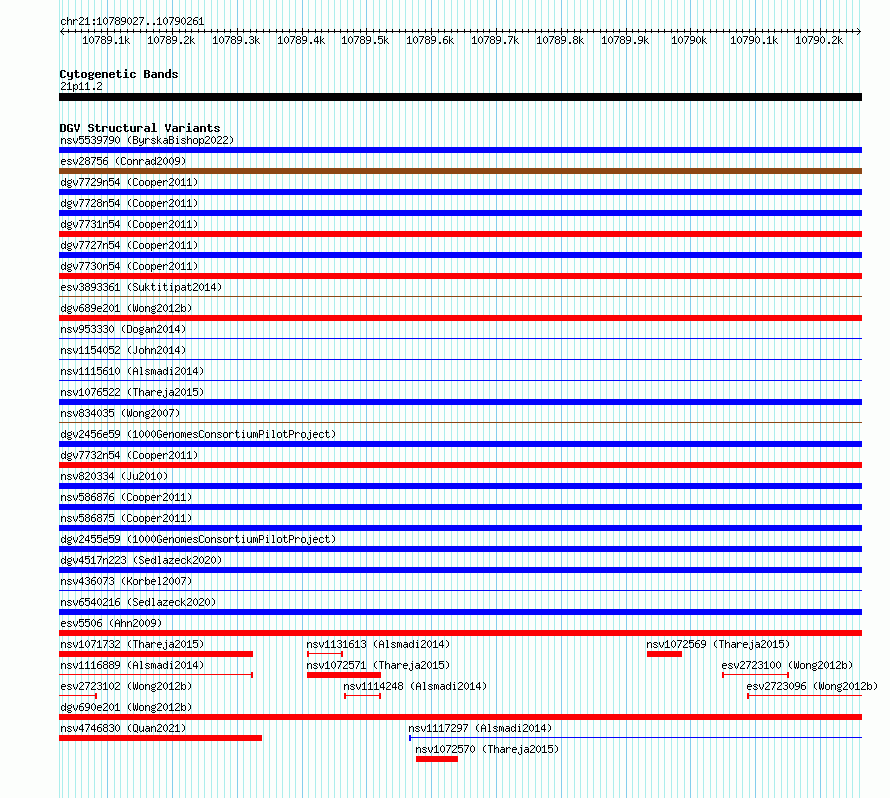890x798 pixels.
Task: Click the 10790k ruler position
Action: [x=689, y=40]
